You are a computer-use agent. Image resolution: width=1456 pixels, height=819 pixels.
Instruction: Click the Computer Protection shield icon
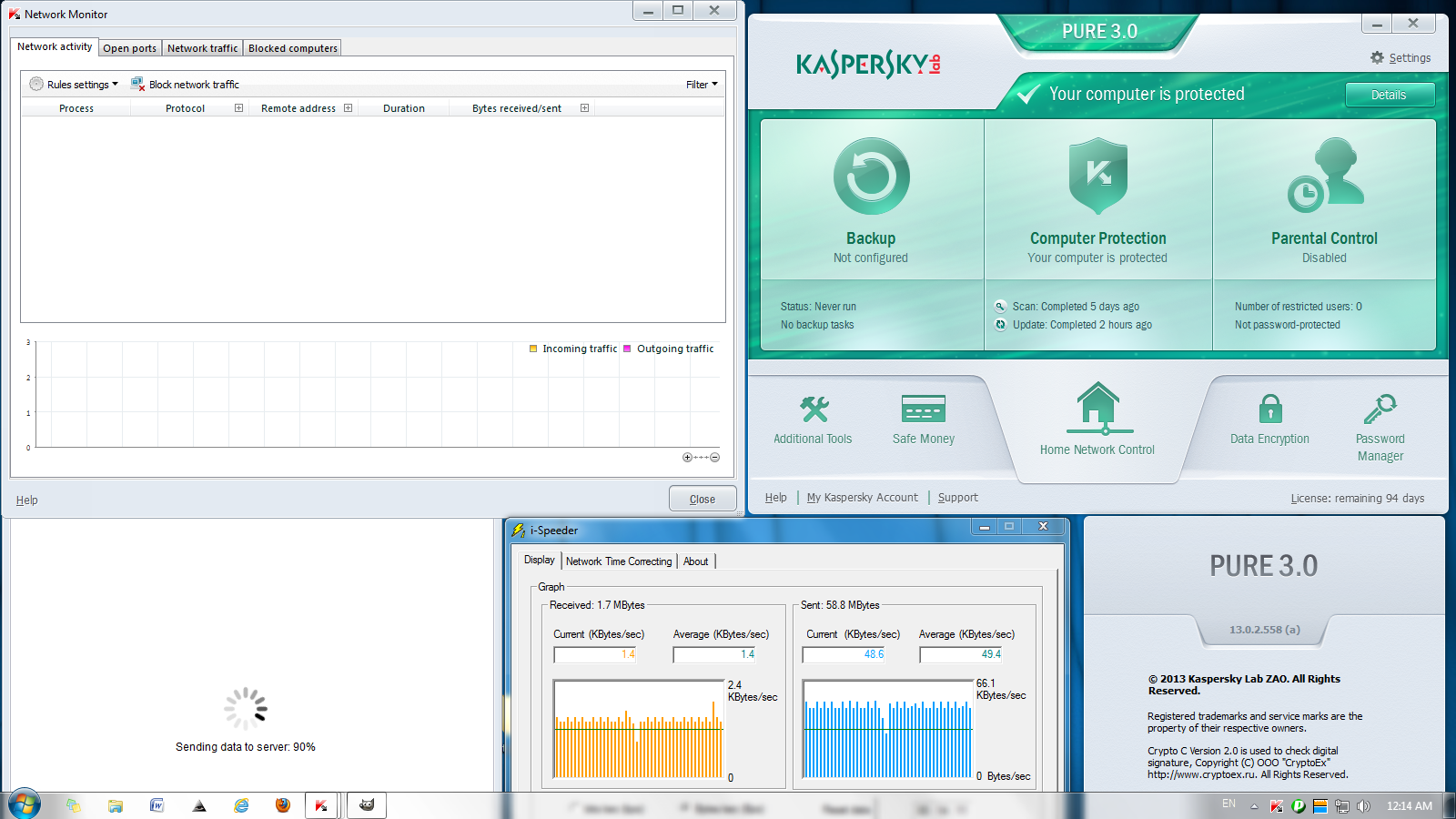(1098, 176)
